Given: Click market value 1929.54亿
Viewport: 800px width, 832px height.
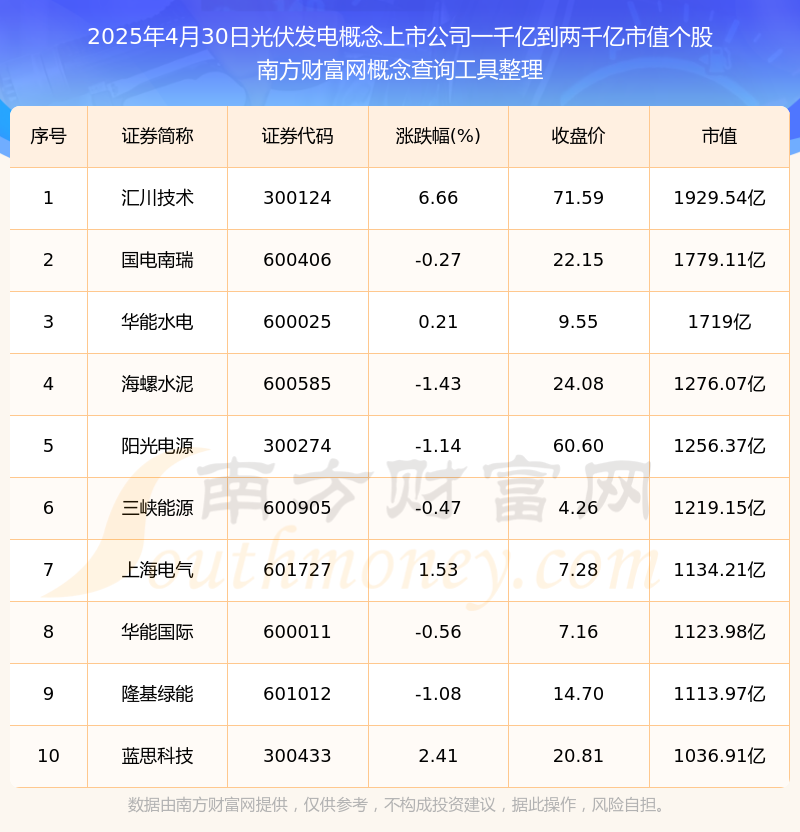Looking at the screenshot, I should 719,198.
